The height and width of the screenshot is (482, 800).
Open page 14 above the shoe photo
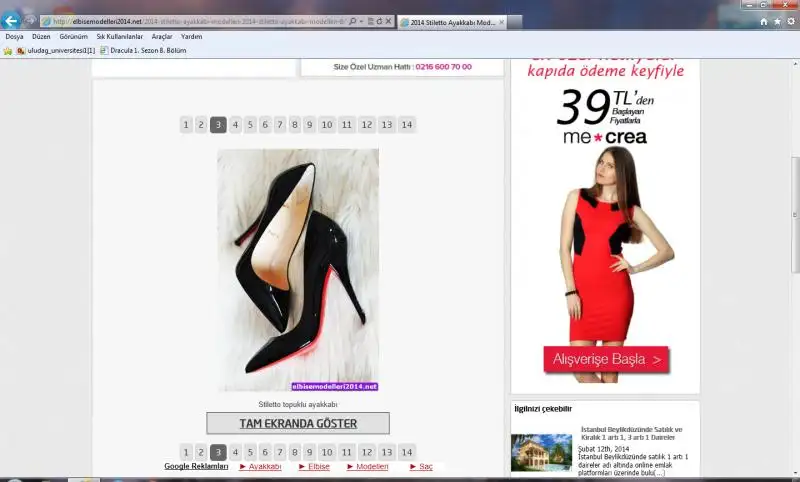407,124
